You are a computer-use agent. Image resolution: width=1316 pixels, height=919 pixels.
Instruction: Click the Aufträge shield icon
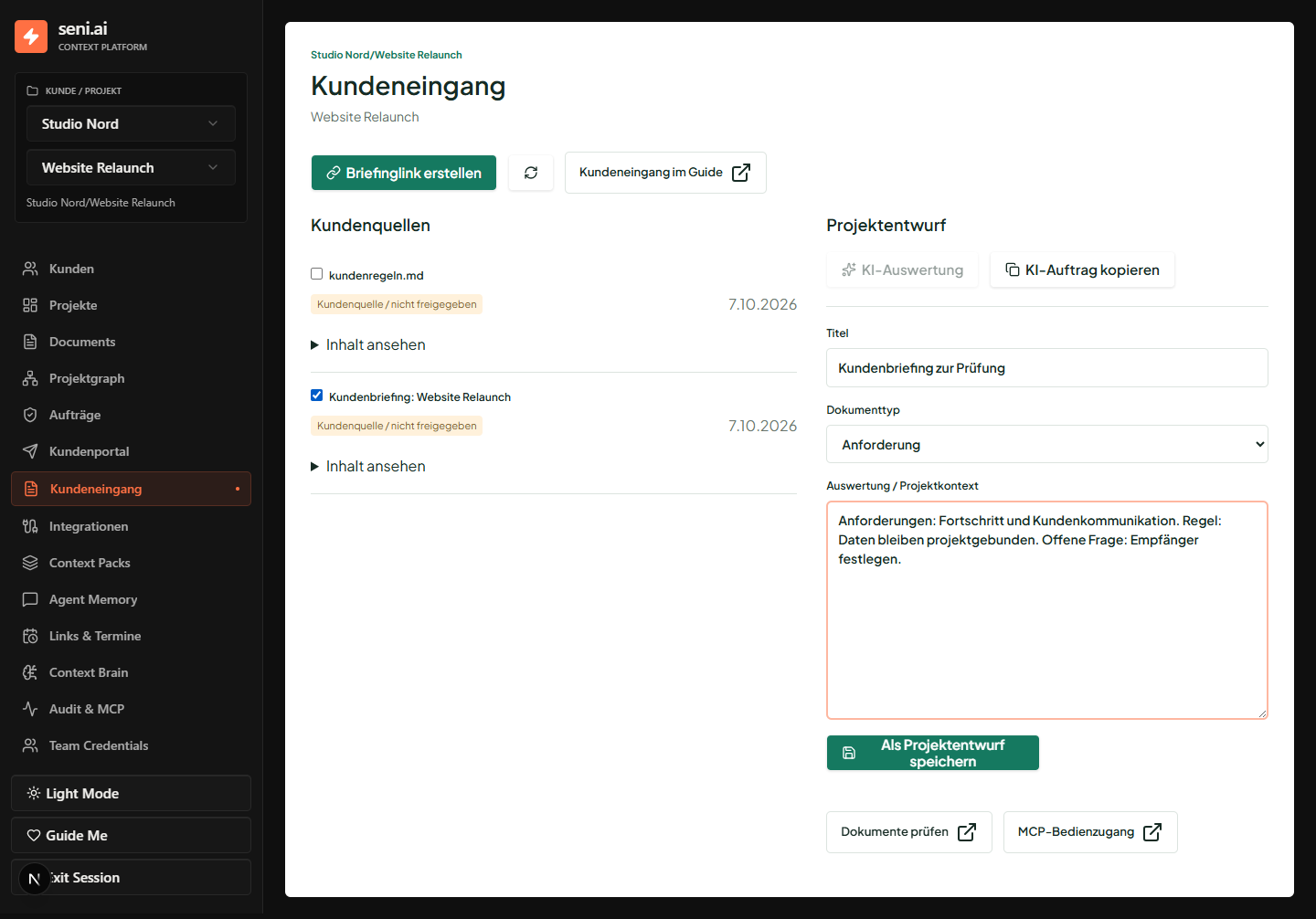[30, 415]
